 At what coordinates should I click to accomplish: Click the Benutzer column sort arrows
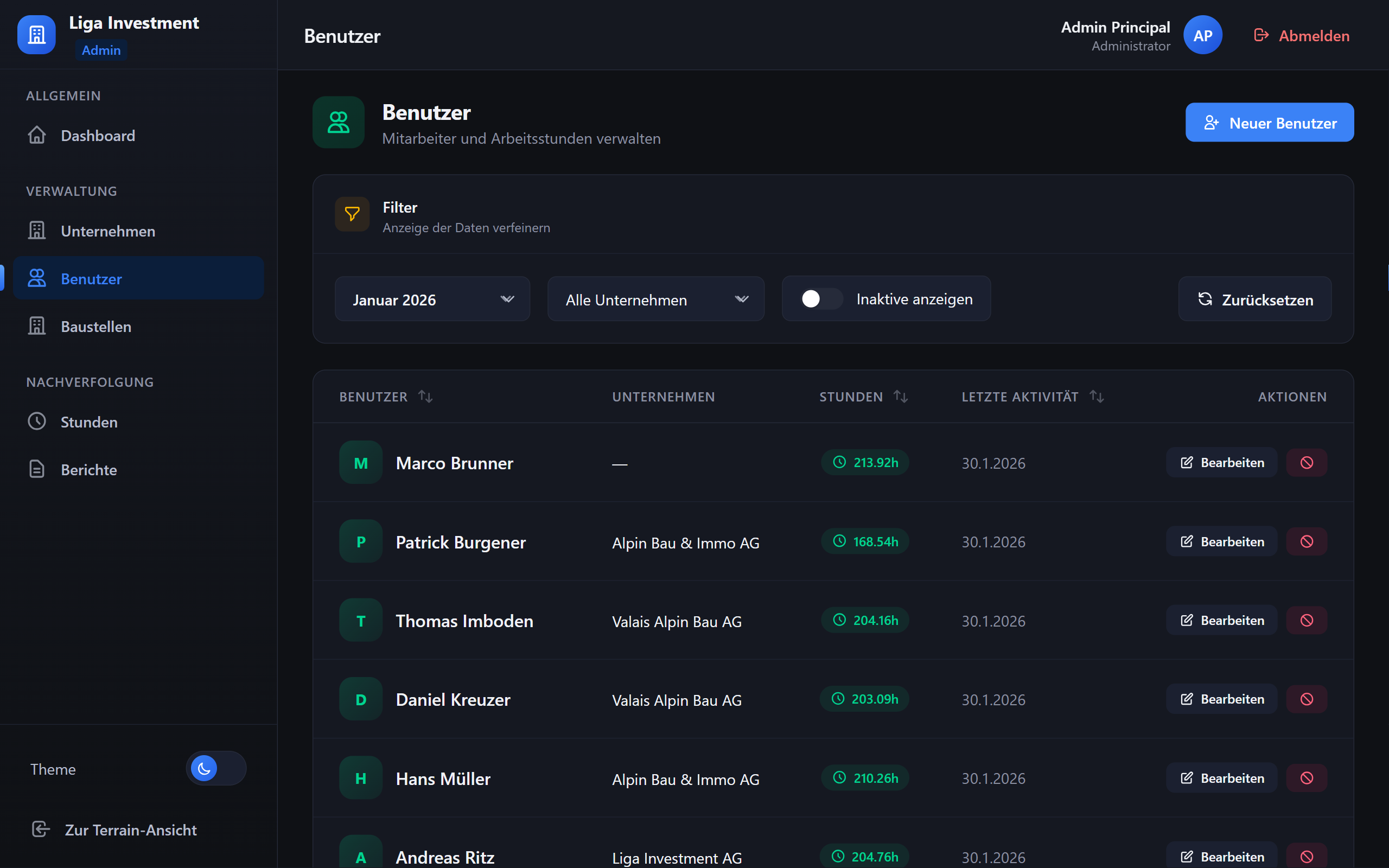pos(425,397)
